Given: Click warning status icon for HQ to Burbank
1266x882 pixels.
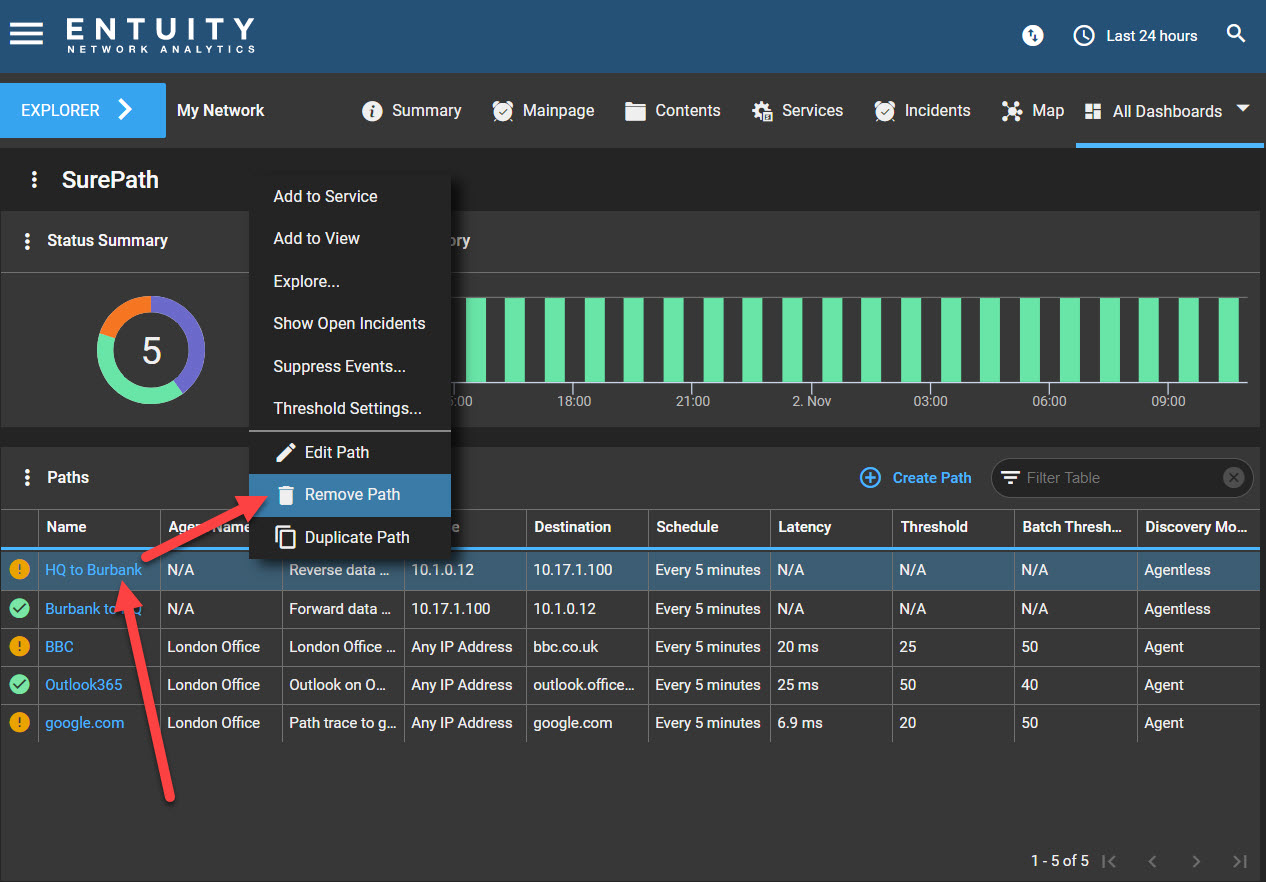Looking at the screenshot, I should point(19,570).
